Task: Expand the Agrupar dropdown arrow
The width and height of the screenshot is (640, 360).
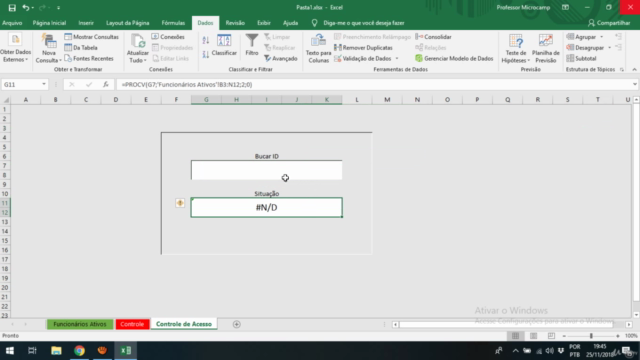Action: [601, 37]
